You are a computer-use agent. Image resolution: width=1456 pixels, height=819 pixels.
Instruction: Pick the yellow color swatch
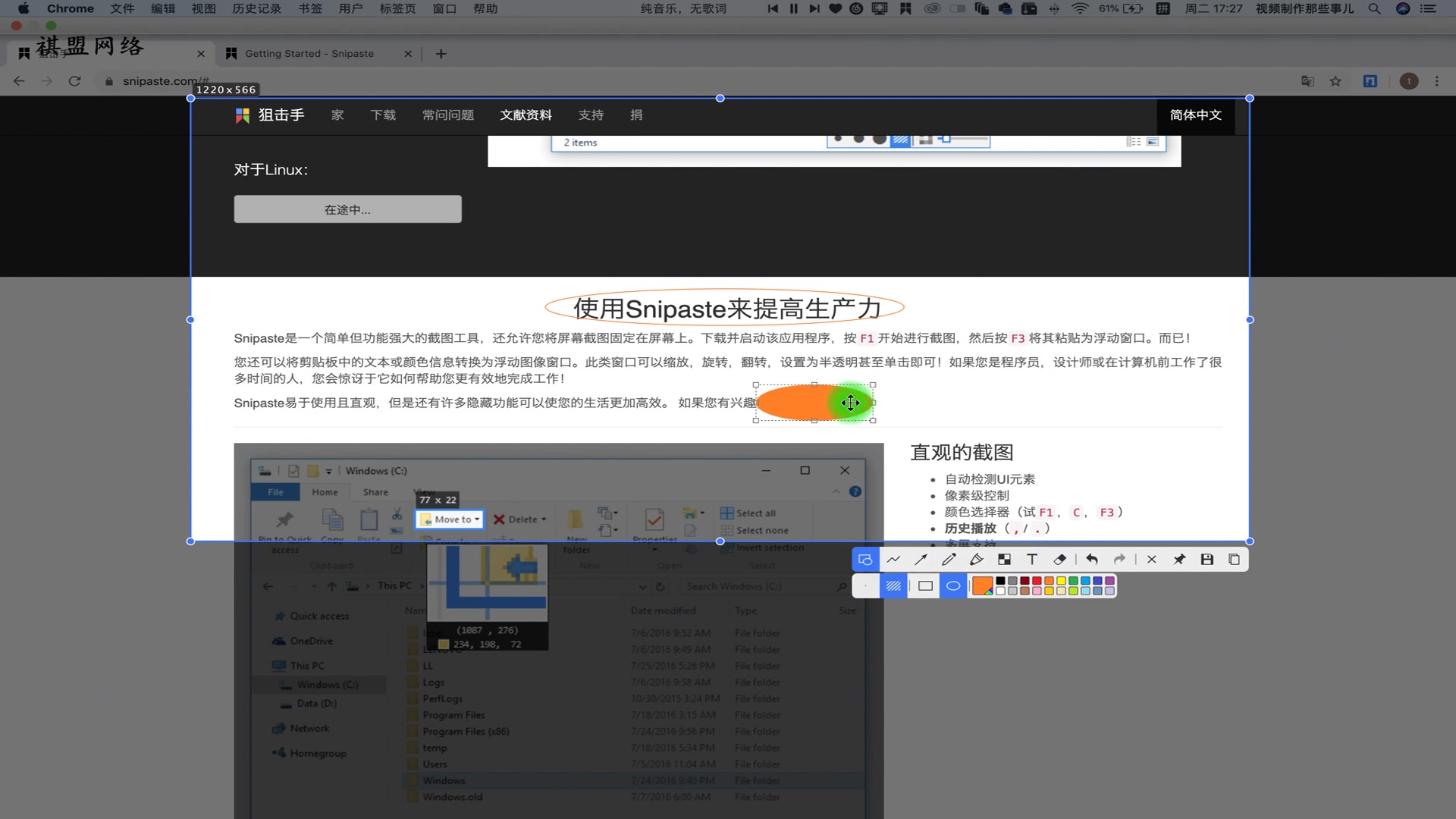tap(1061, 581)
